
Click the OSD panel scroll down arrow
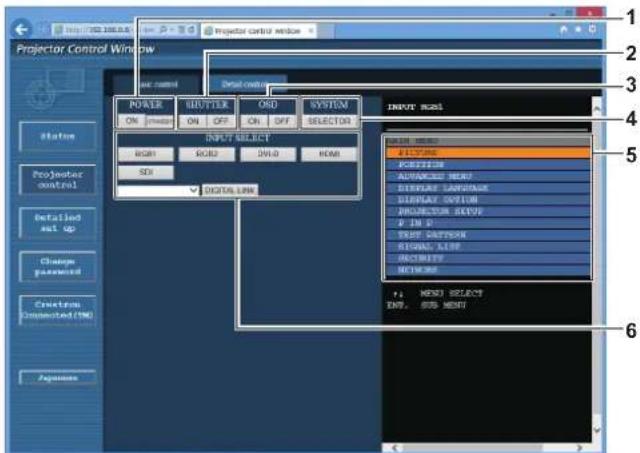(x=597, y=430)
